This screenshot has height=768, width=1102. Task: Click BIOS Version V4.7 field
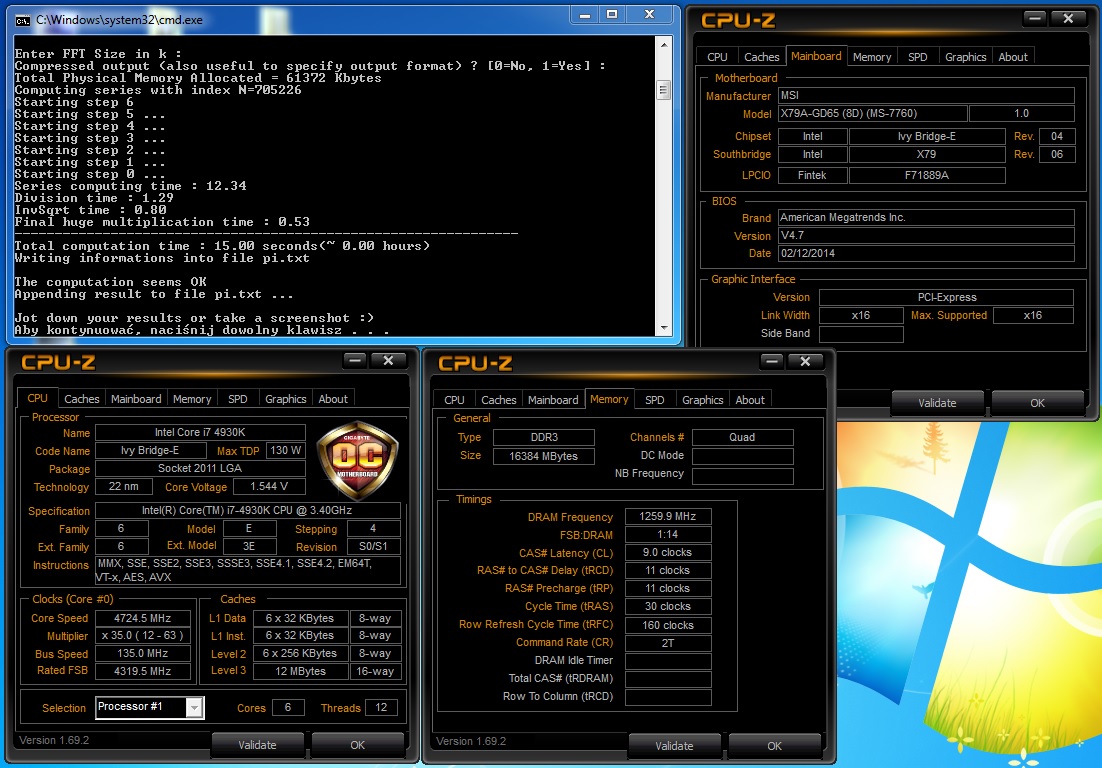coord(926,235)
